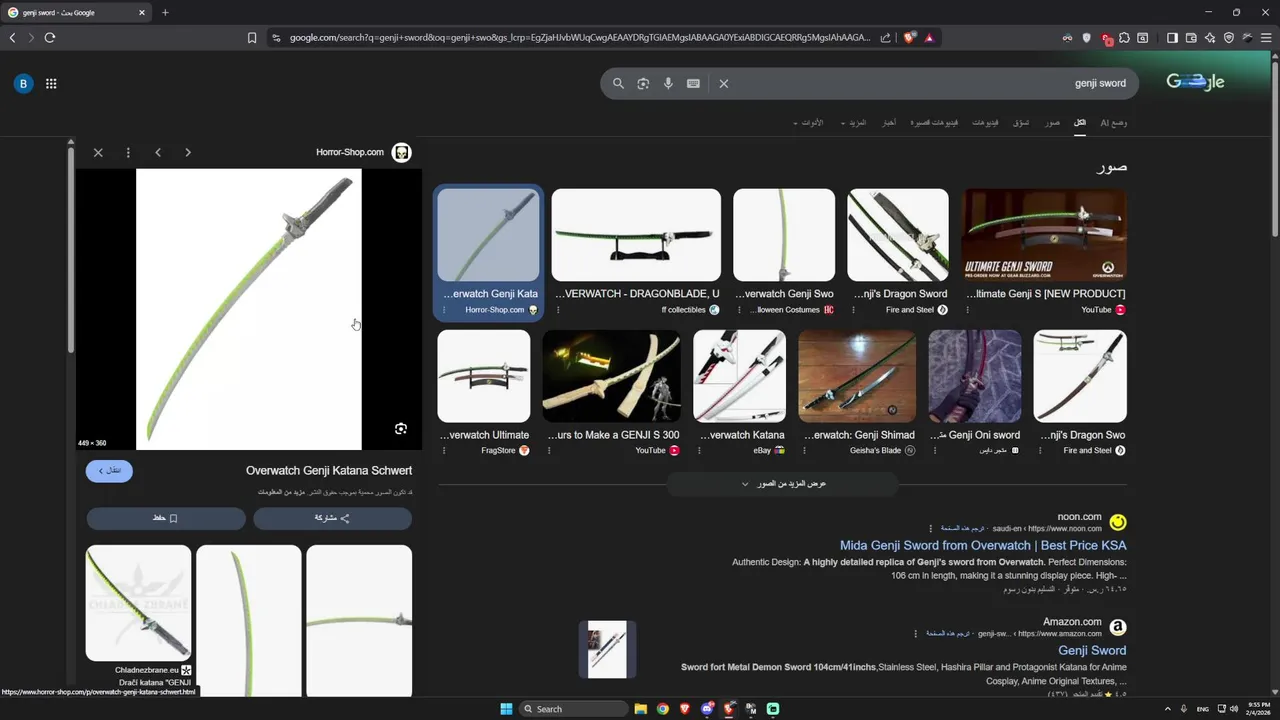Select the All results tab (الكل)

(1080, 123)
